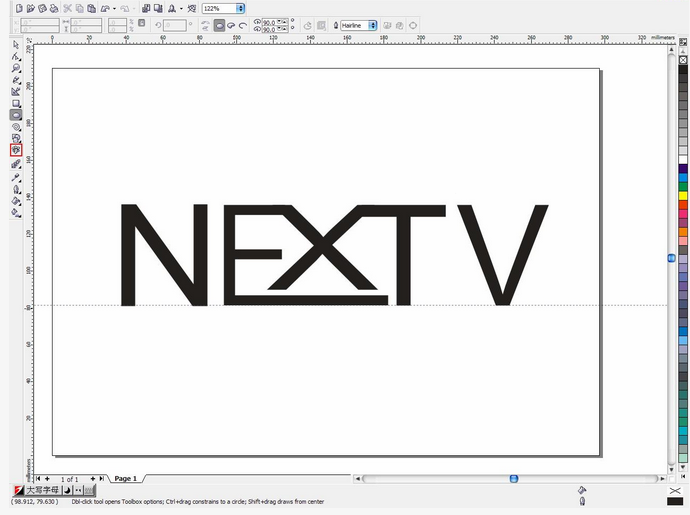Pick the yellow swatch in color palette

[683, 195]
